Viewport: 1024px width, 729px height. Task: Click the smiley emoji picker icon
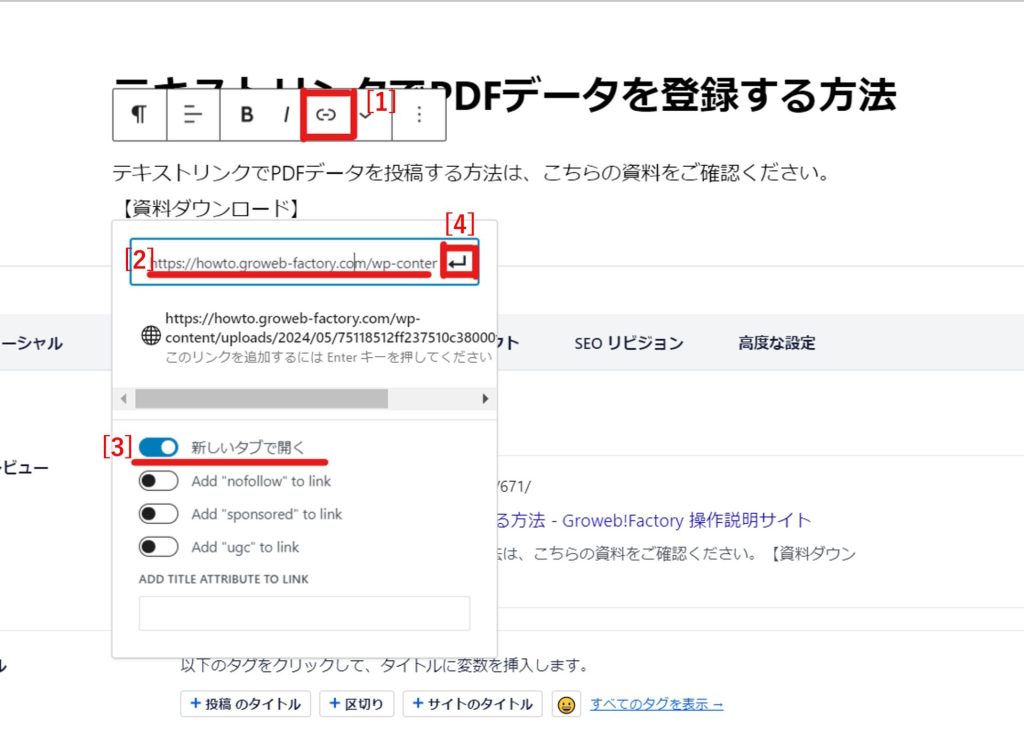coord(566,704)
